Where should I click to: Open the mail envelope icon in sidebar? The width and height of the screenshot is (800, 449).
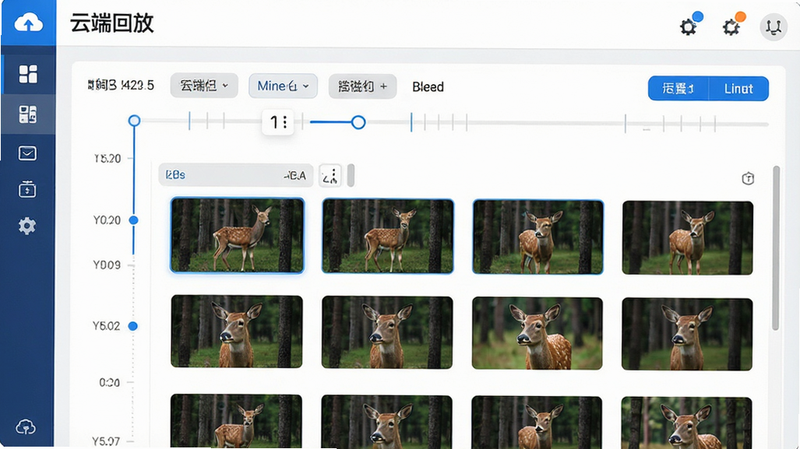click(x=27, y=153)
